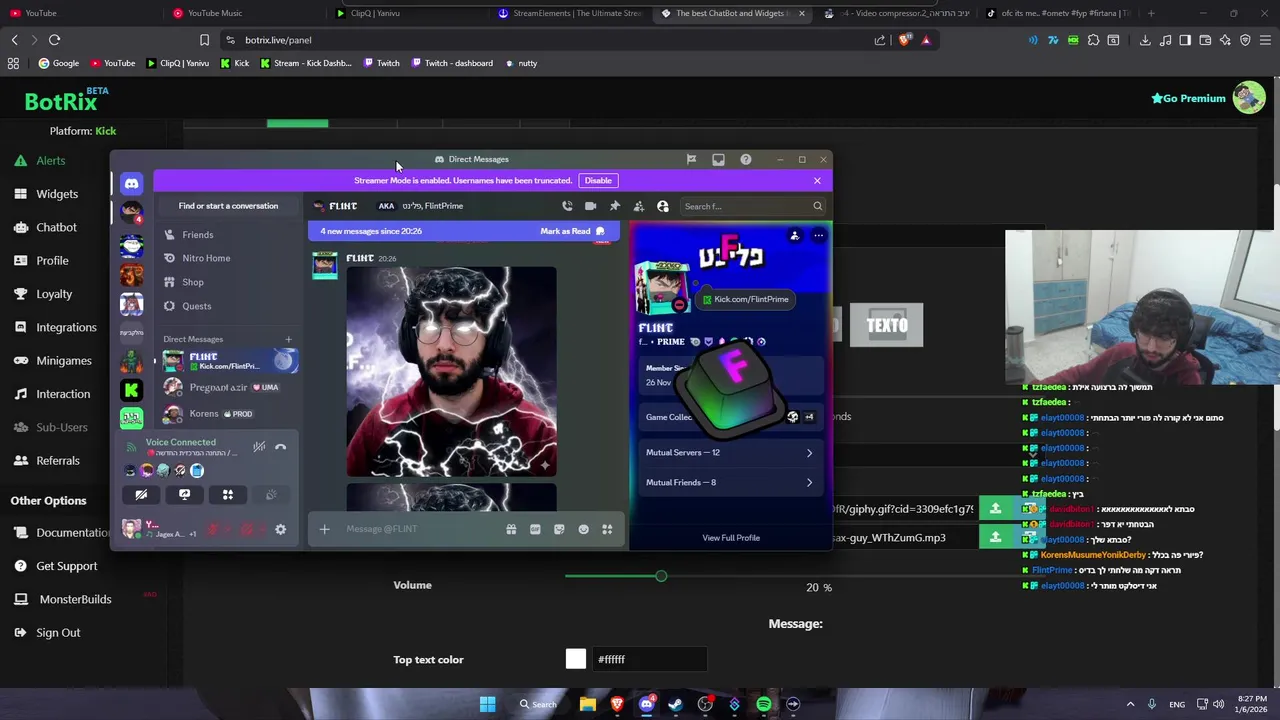Disconnect from voice call
This screenshot has width=1280, height=720.
(x=280, y=447)
